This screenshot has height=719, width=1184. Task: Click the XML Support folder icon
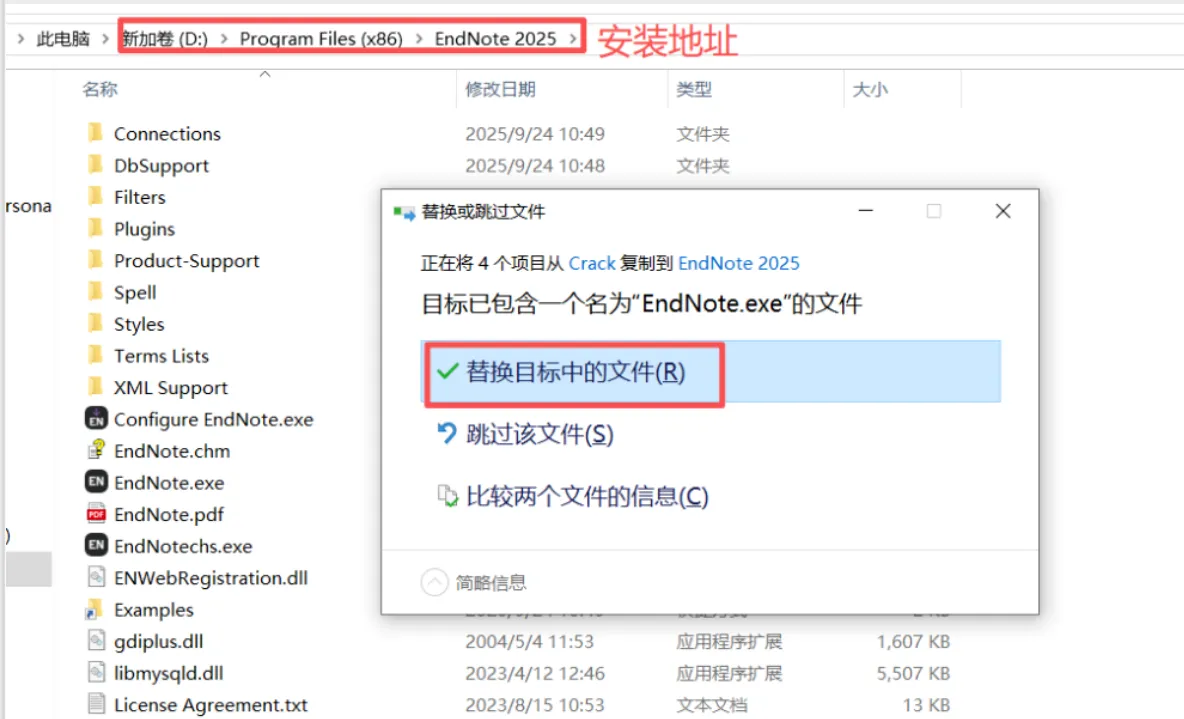(x=95, y=387)
